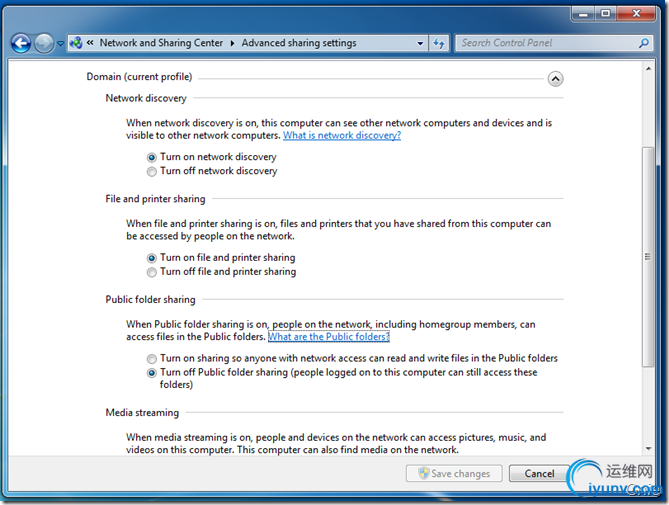Minimize the Advanced sharing settings window

583,14
